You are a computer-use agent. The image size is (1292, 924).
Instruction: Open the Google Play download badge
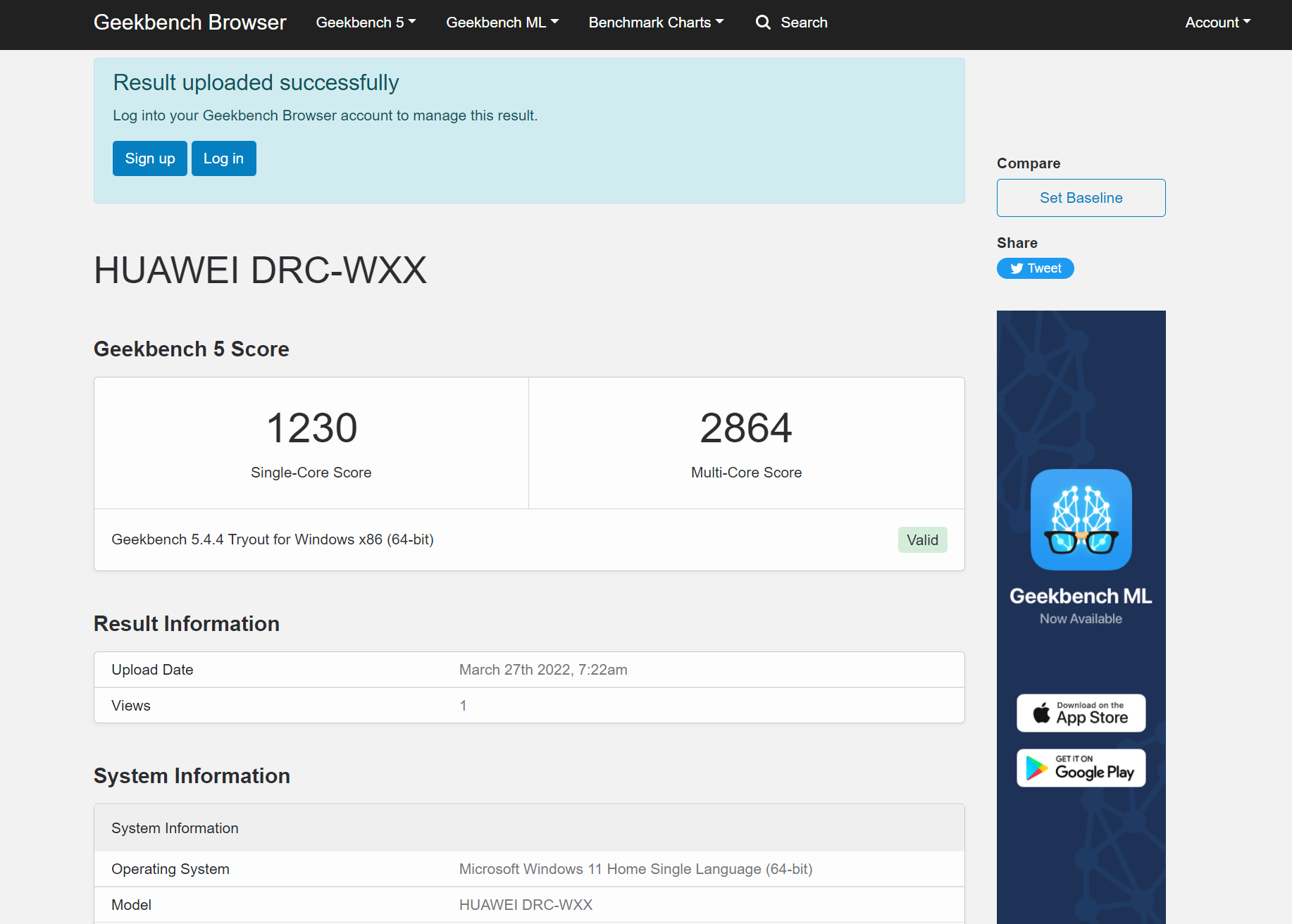coord(1081,768)
